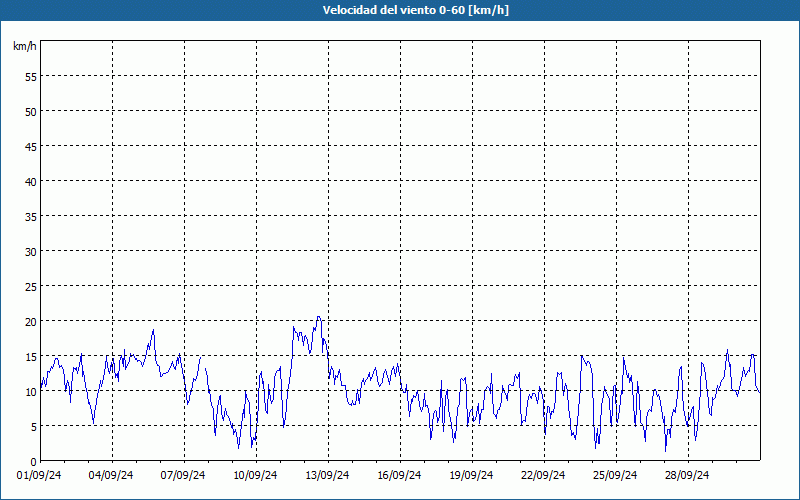Click the 10 y-axis label

tap(31, 392)
